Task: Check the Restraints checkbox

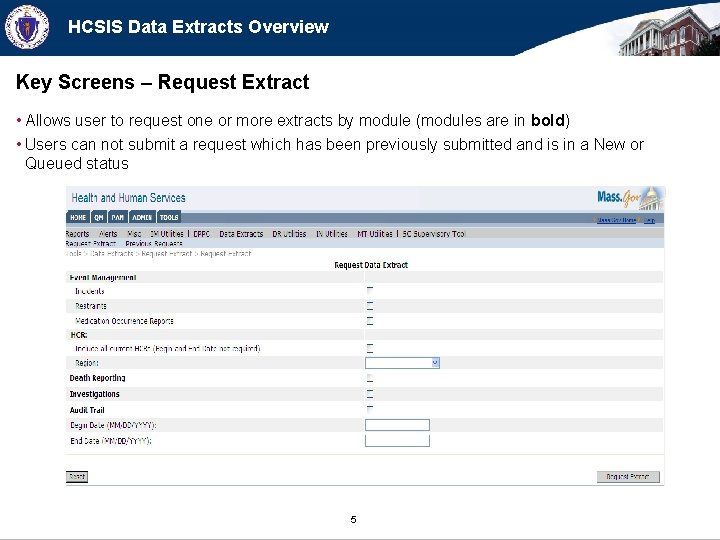Action: 370,306
